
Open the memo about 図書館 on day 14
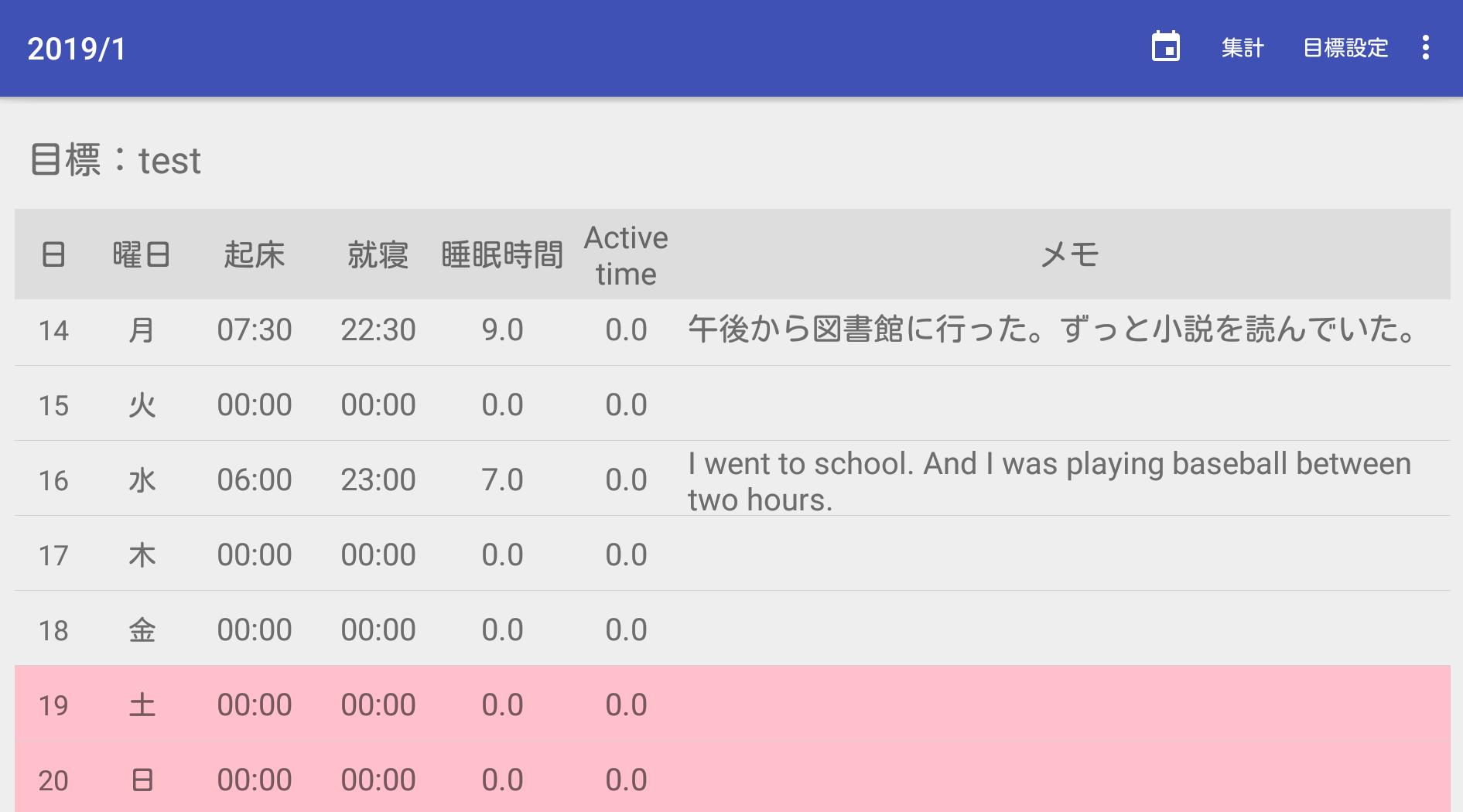(x=1052, y=329)
